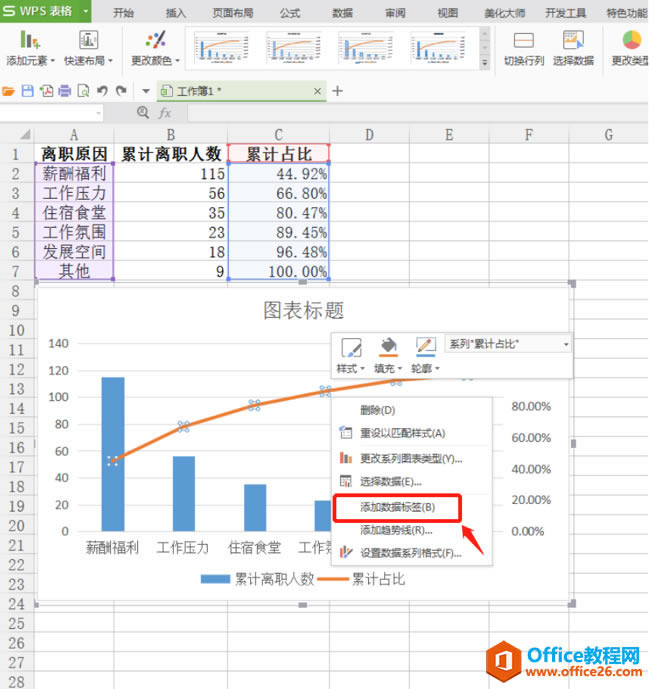649x689 pixels.
Task: Open the 数据 ribbon tab
Action: click(x=343, y=13)
